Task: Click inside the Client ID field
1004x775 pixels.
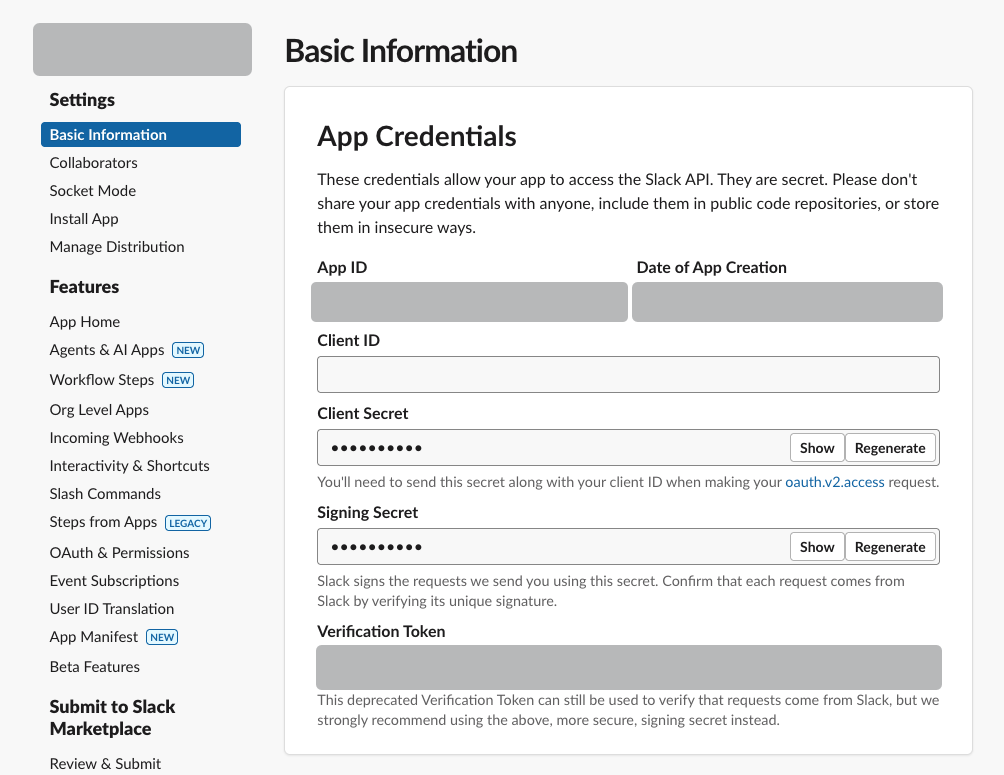Action: pyautogui.click(x=628, y=374)
